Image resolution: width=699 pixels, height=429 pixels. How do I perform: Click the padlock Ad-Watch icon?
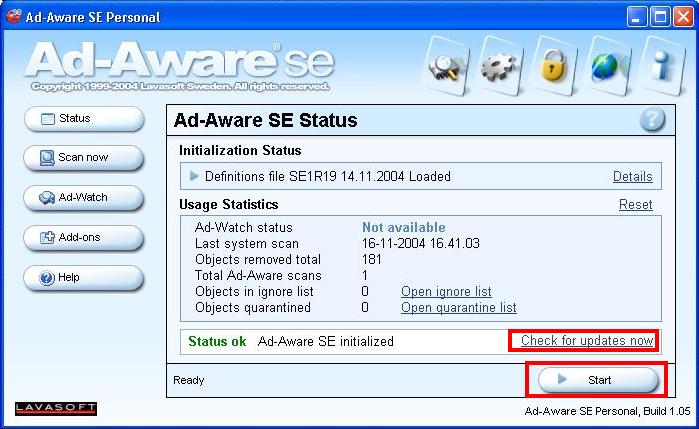(x=553, y=66)
